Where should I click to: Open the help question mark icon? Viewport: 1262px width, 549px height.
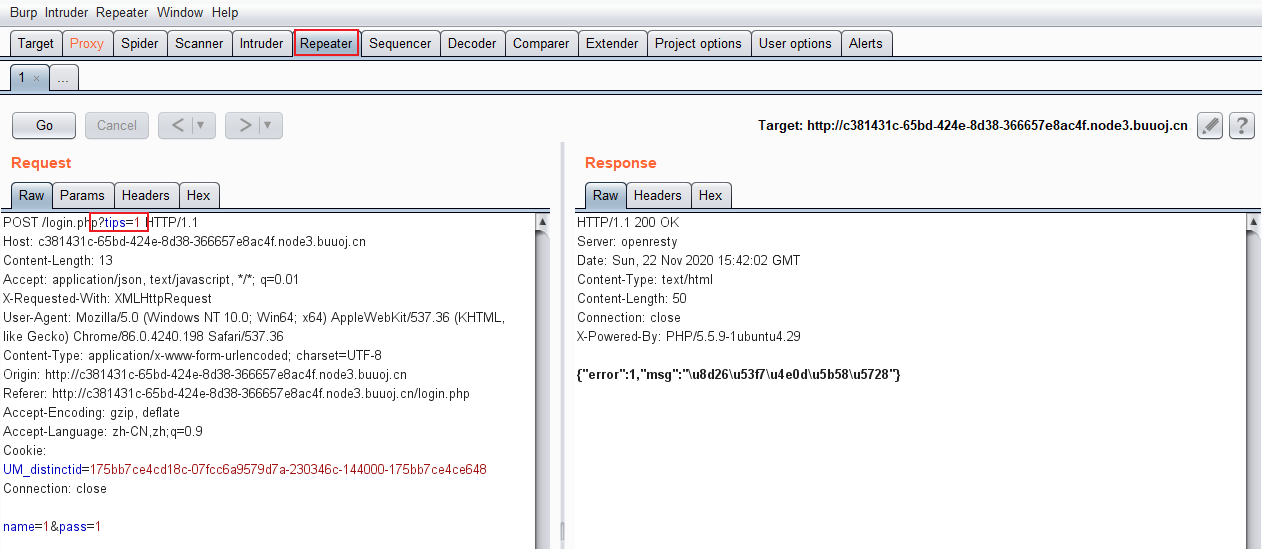click(1241, 126)
